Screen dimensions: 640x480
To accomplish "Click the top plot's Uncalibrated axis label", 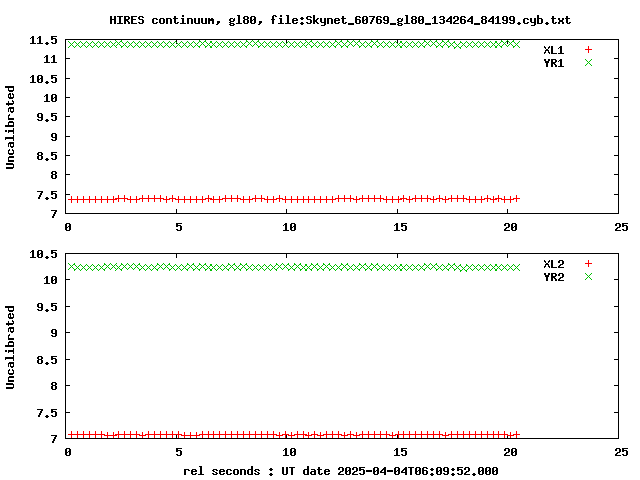I will [10, 127].
